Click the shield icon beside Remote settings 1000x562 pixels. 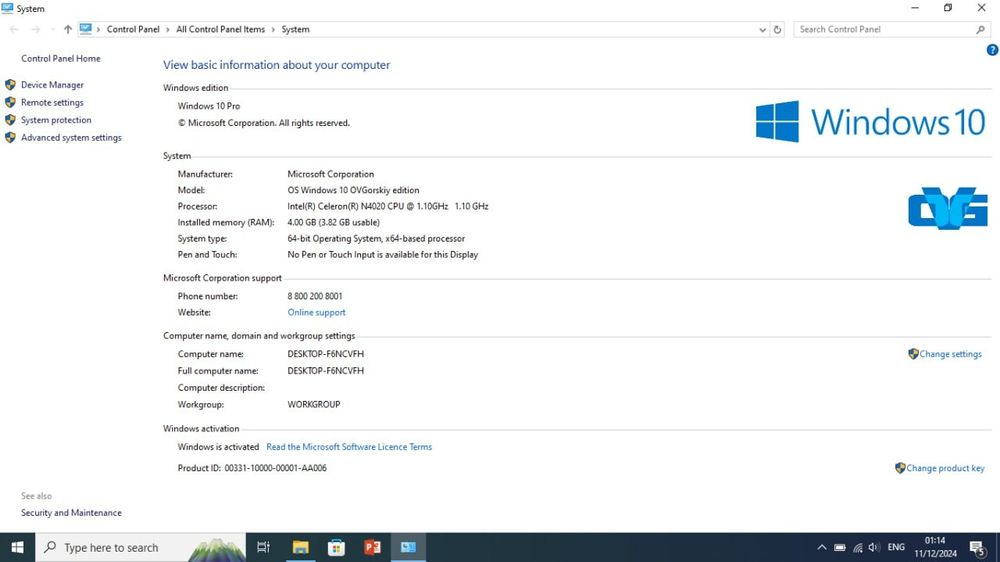coord(10,102)
